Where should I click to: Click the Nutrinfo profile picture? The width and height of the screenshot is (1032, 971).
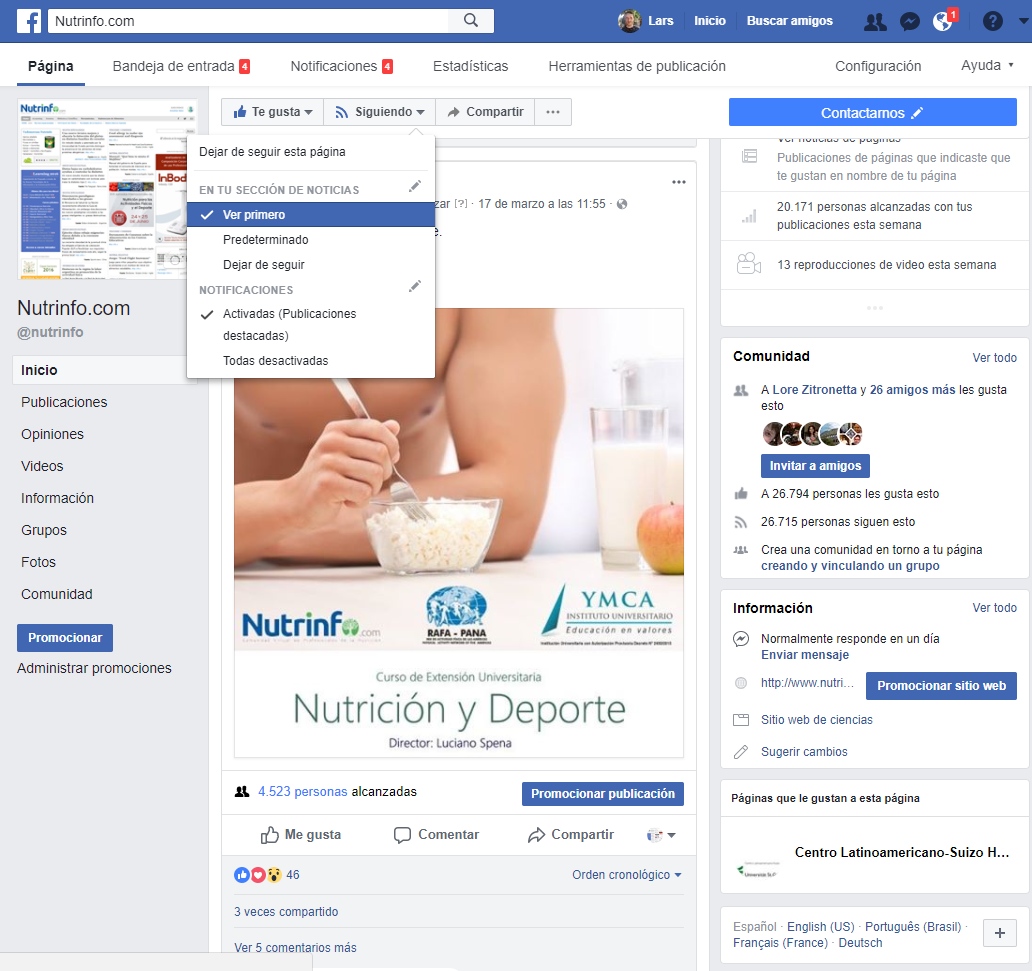pos(107,186)
